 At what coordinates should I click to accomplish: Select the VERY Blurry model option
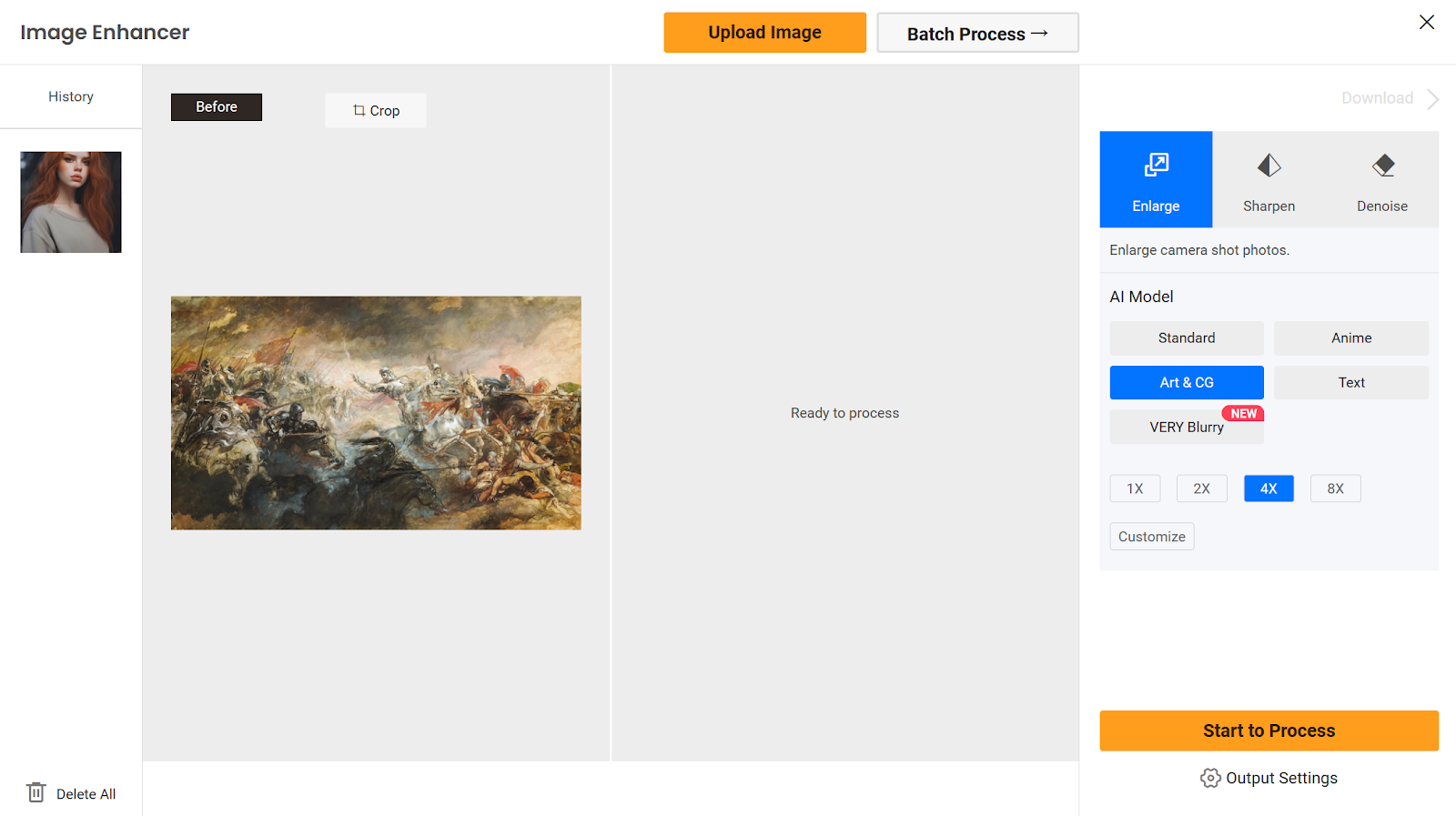point(1187,427)
